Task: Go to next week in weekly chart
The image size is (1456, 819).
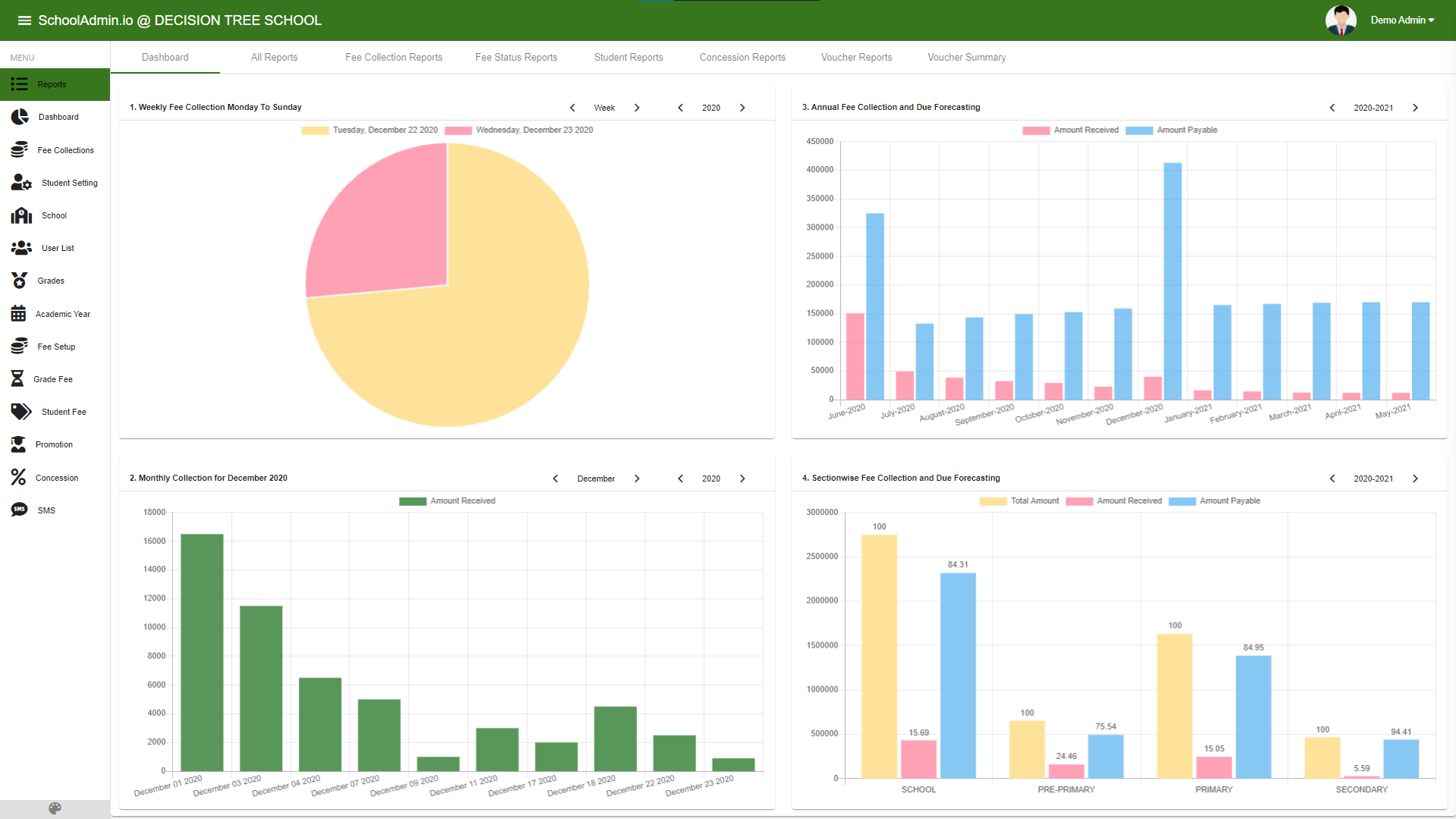Action: (x=637, y=108)
